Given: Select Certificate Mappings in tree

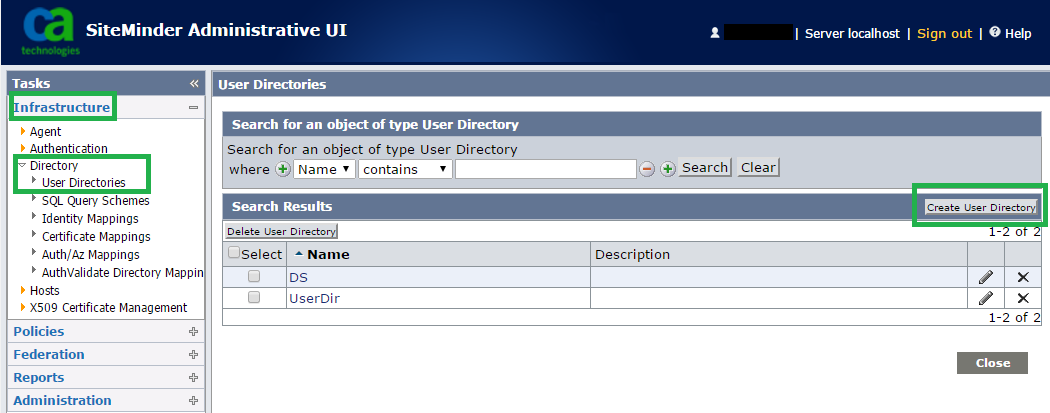Looking at the screenshot, I should tap(96, 236).
